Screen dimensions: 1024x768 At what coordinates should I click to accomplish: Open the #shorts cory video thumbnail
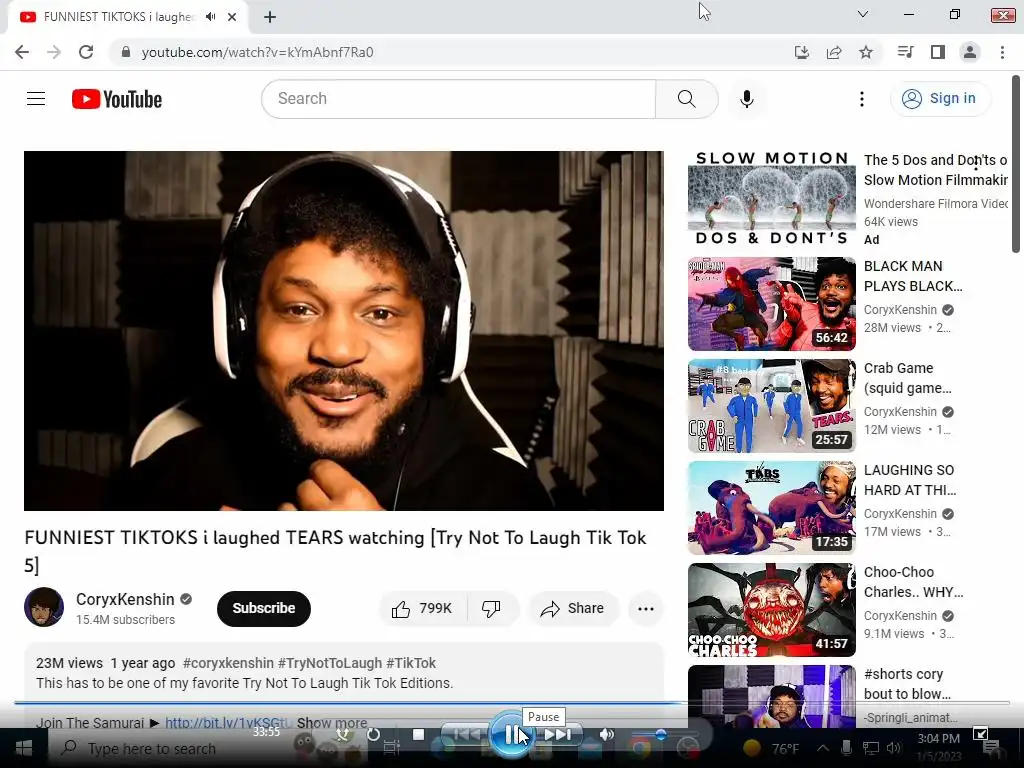pos(771,697)
